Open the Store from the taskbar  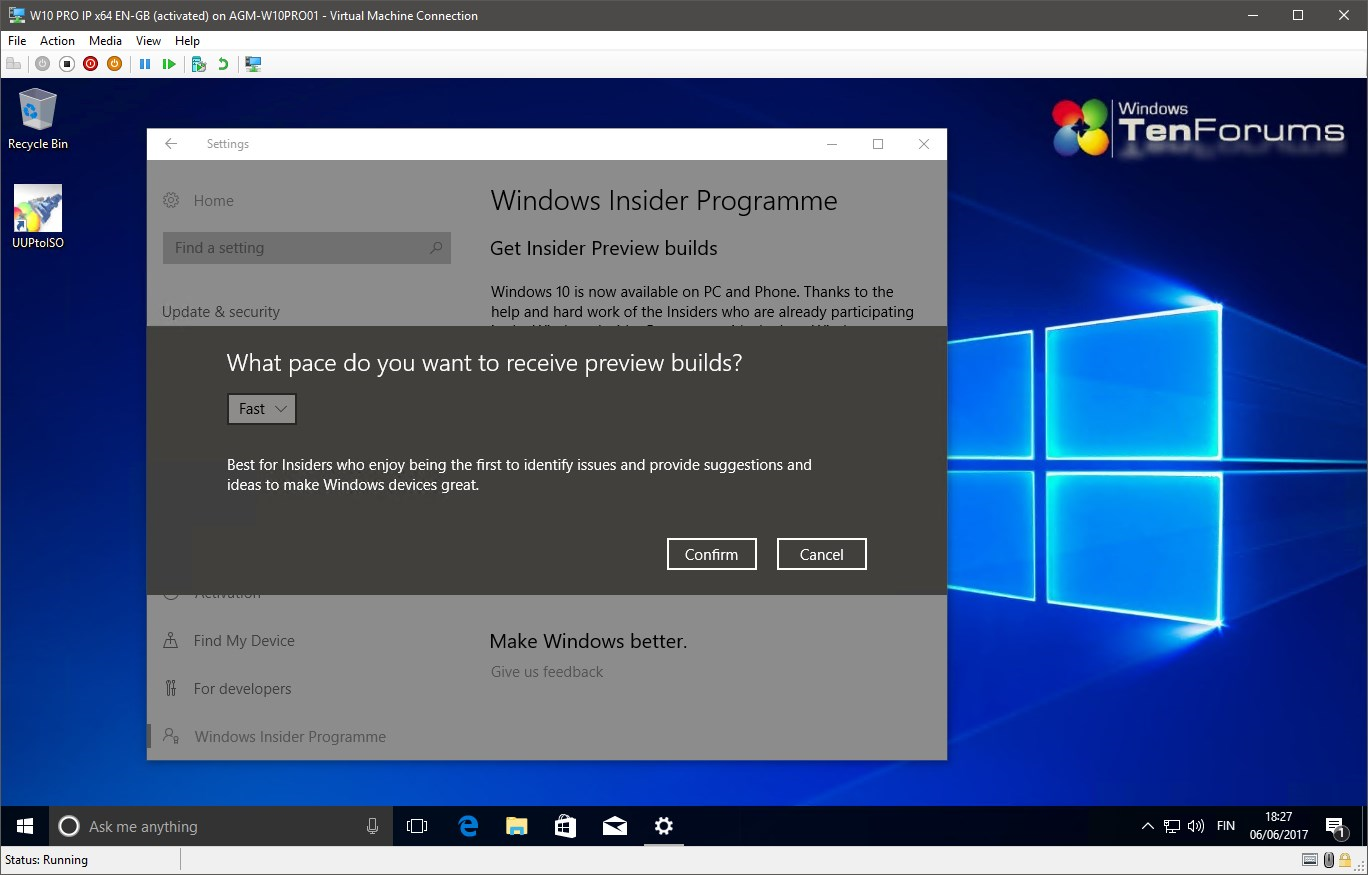(565, 826)
